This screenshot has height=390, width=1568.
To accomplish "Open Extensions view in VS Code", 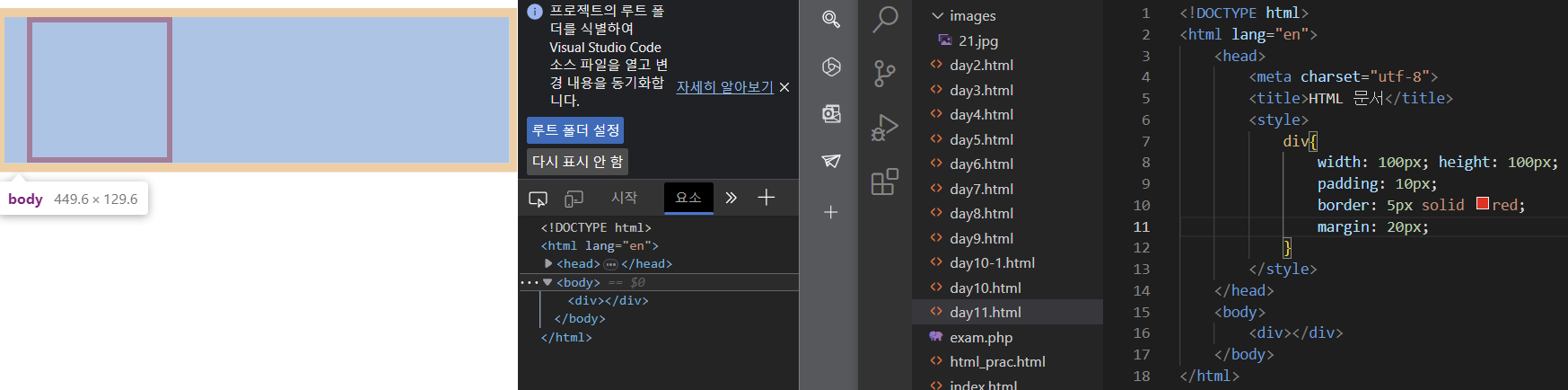I will [885, 182].
